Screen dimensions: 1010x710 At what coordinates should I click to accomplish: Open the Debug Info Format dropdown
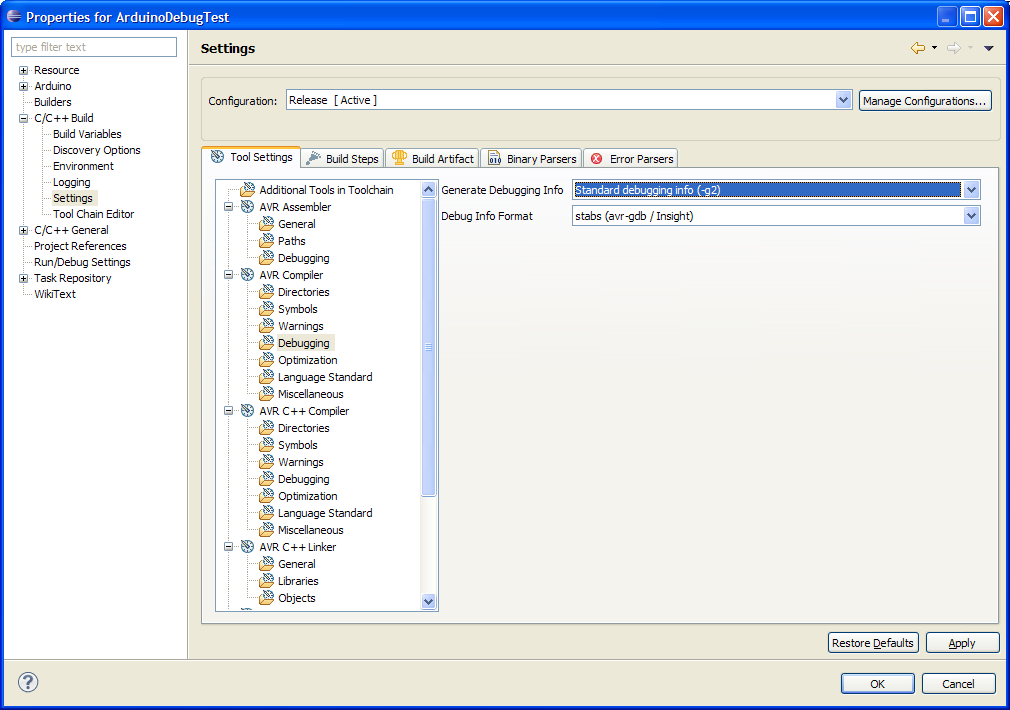[971, 216]
